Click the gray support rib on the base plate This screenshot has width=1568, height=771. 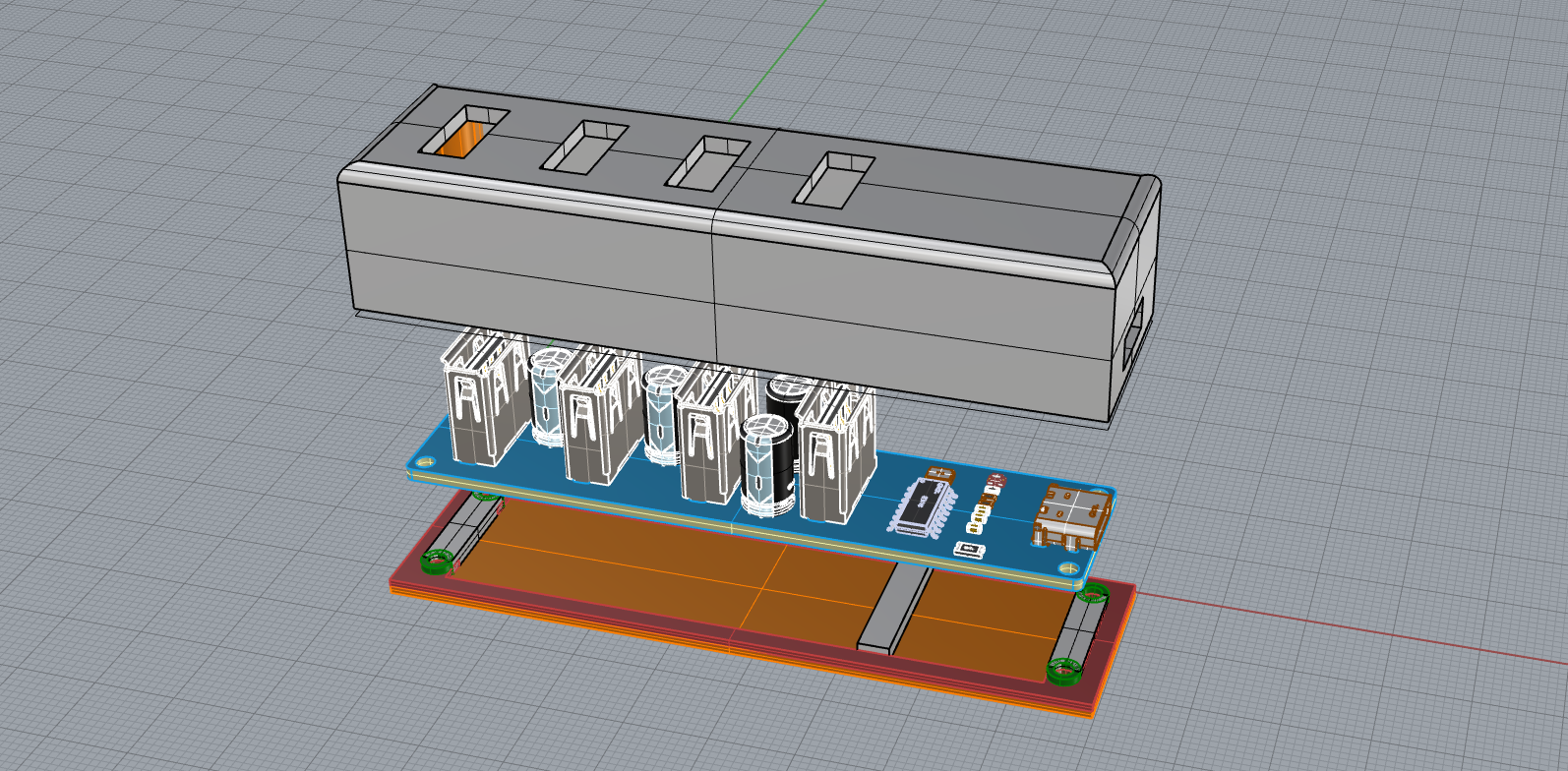click(x=893, y=611)
